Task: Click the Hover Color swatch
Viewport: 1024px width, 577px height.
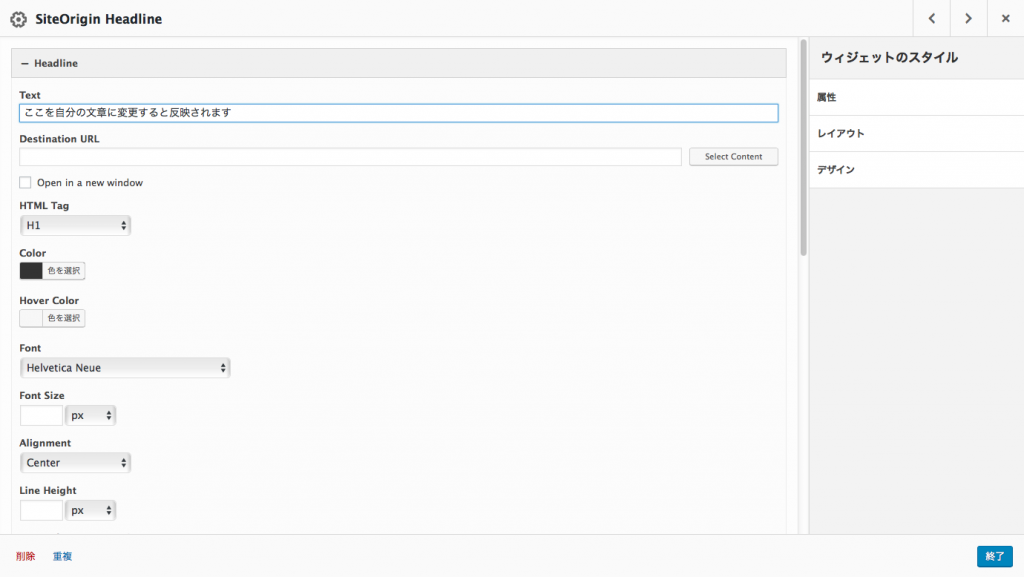Action: click(x=32, y=318)
